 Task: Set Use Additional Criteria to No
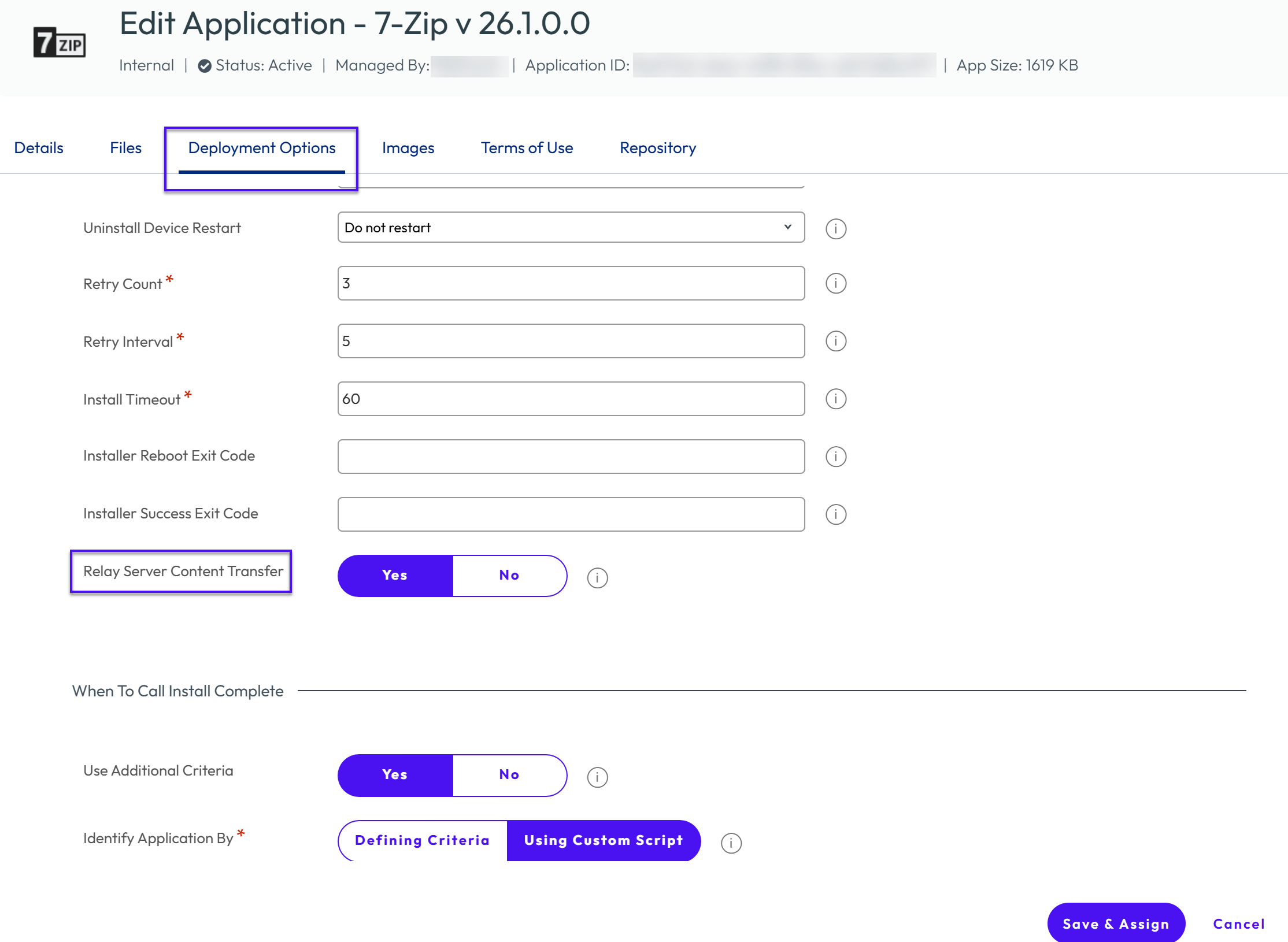(x=509, y=775)
